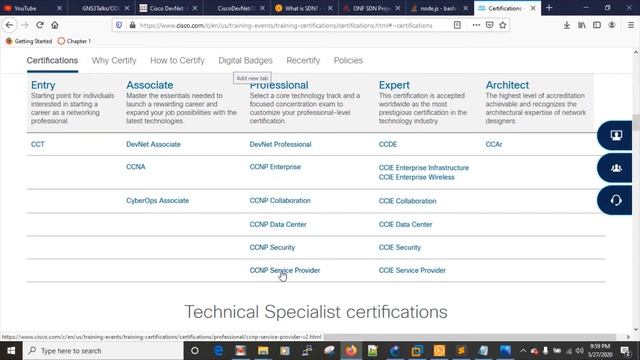640x360 pixels.
Task: Click the taskbar volume speaker icon
Action: [579, 351]
